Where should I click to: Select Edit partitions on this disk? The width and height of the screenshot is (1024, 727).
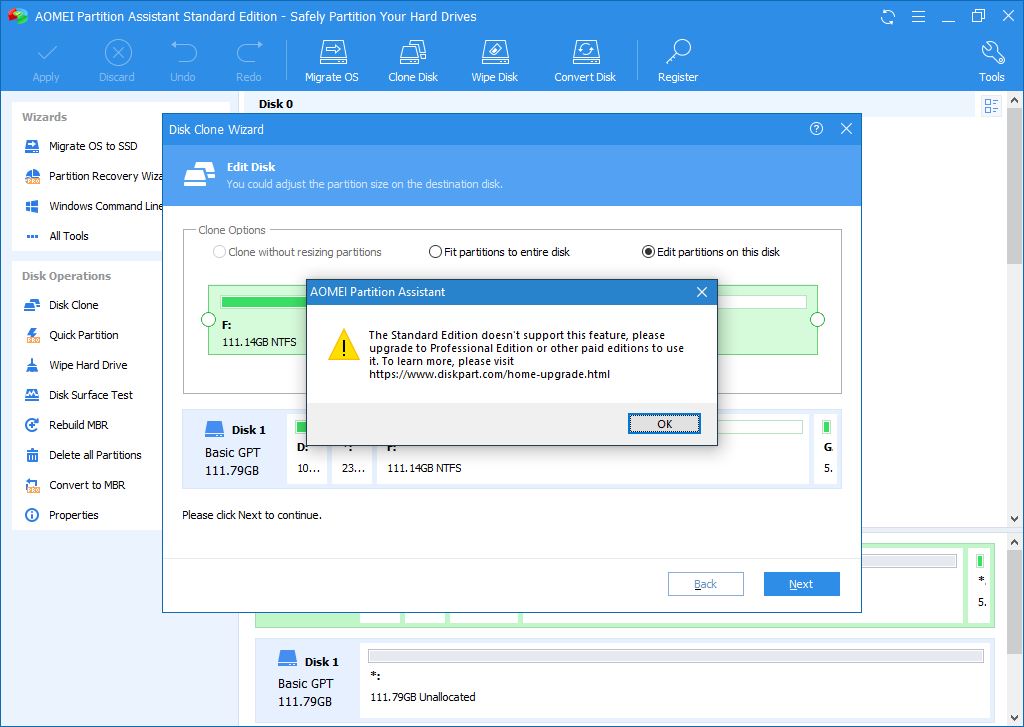click(x=648, y=252)
